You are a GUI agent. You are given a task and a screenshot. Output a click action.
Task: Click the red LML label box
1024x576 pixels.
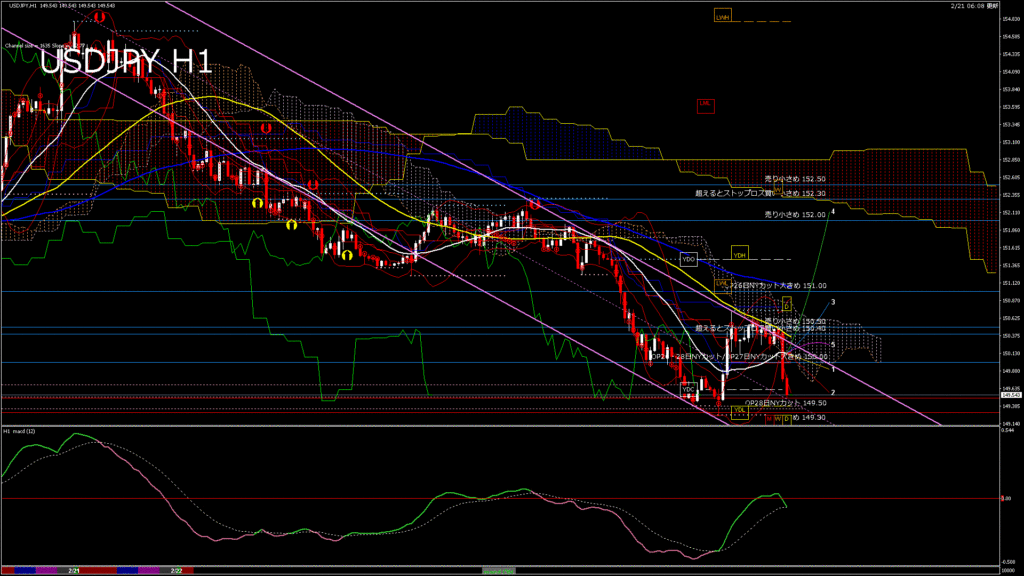coord(706,102)
